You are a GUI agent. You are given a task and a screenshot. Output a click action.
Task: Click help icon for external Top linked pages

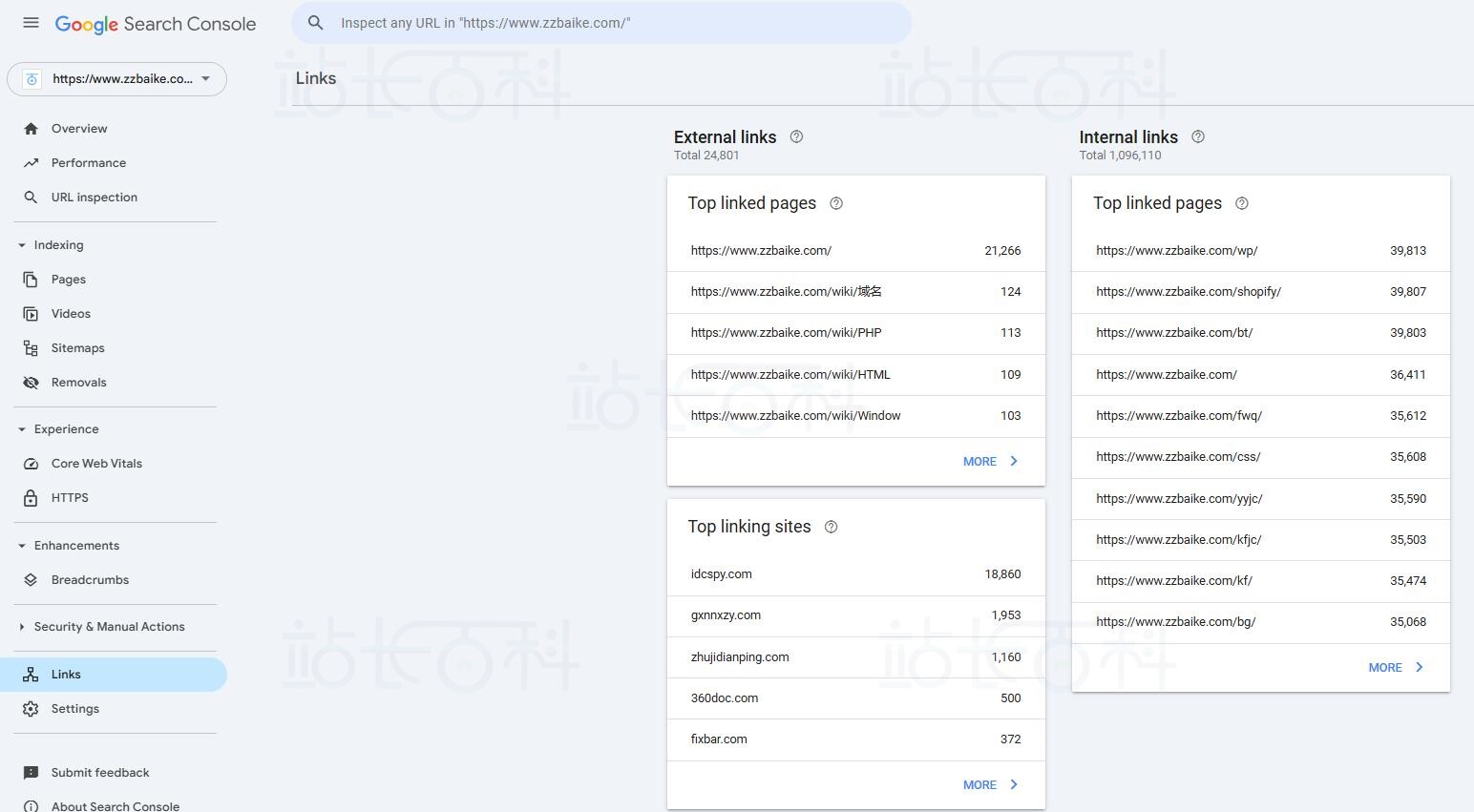836,203
